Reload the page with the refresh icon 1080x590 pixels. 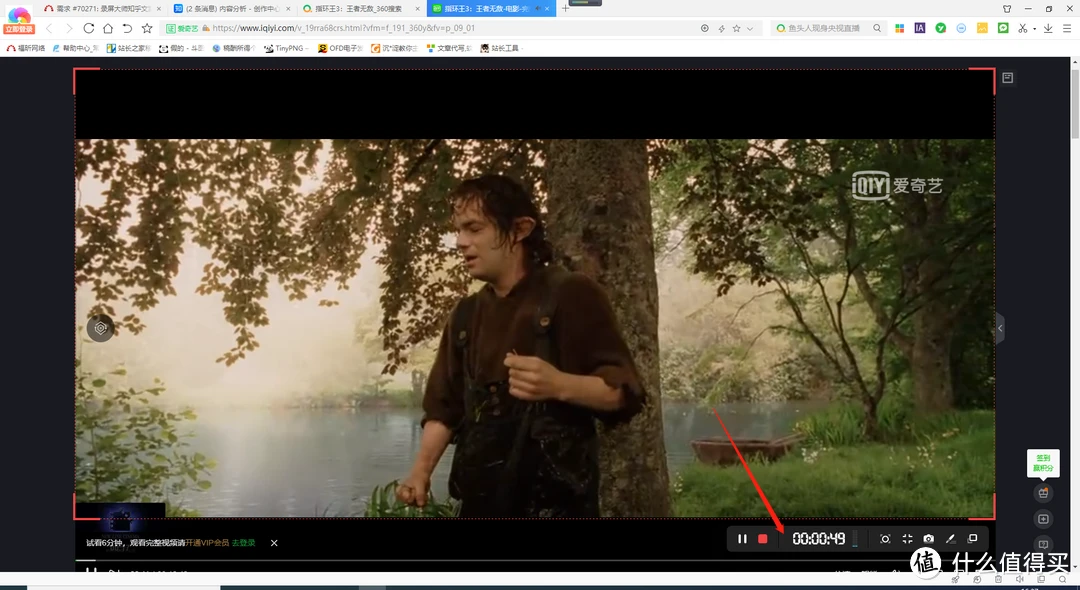point(89,28)
